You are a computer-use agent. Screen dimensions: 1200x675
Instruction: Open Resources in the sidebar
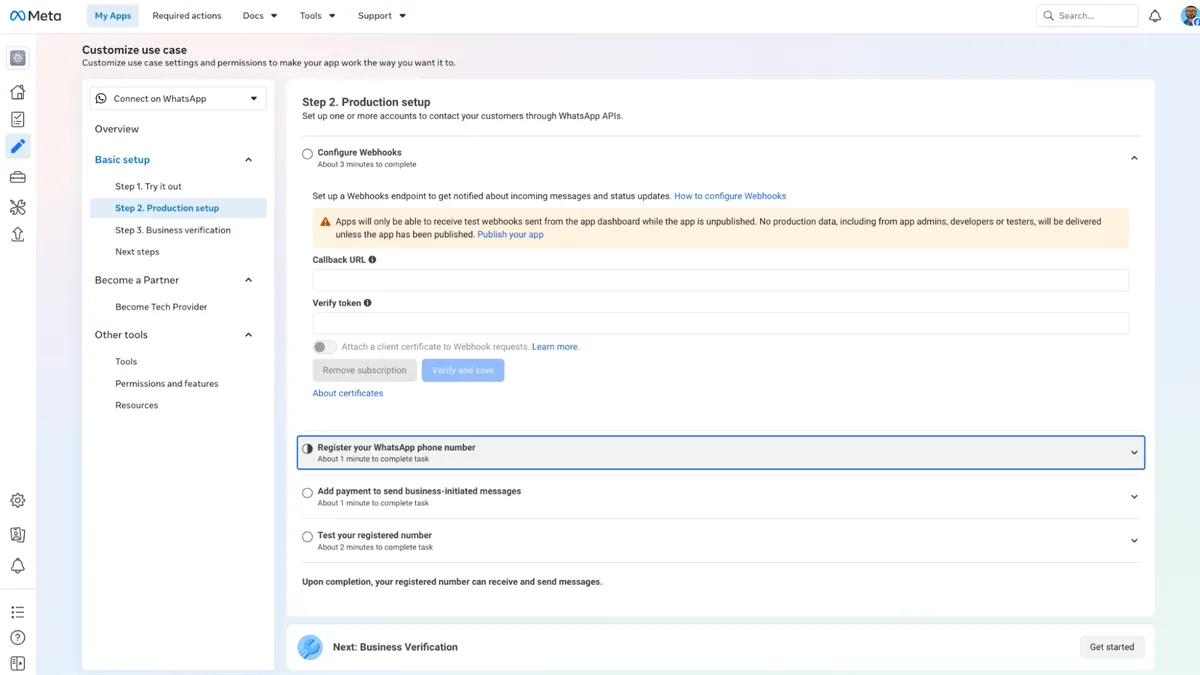[137, 406]
